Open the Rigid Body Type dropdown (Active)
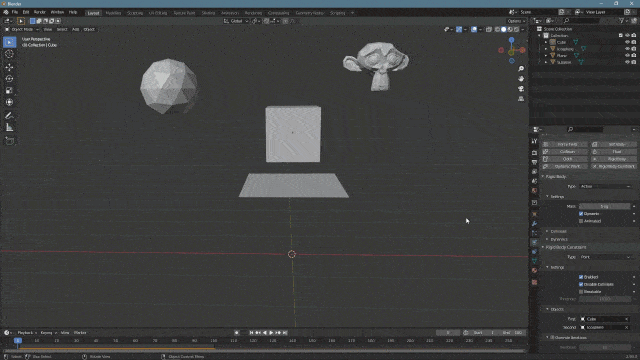 (x=605, y=186)
